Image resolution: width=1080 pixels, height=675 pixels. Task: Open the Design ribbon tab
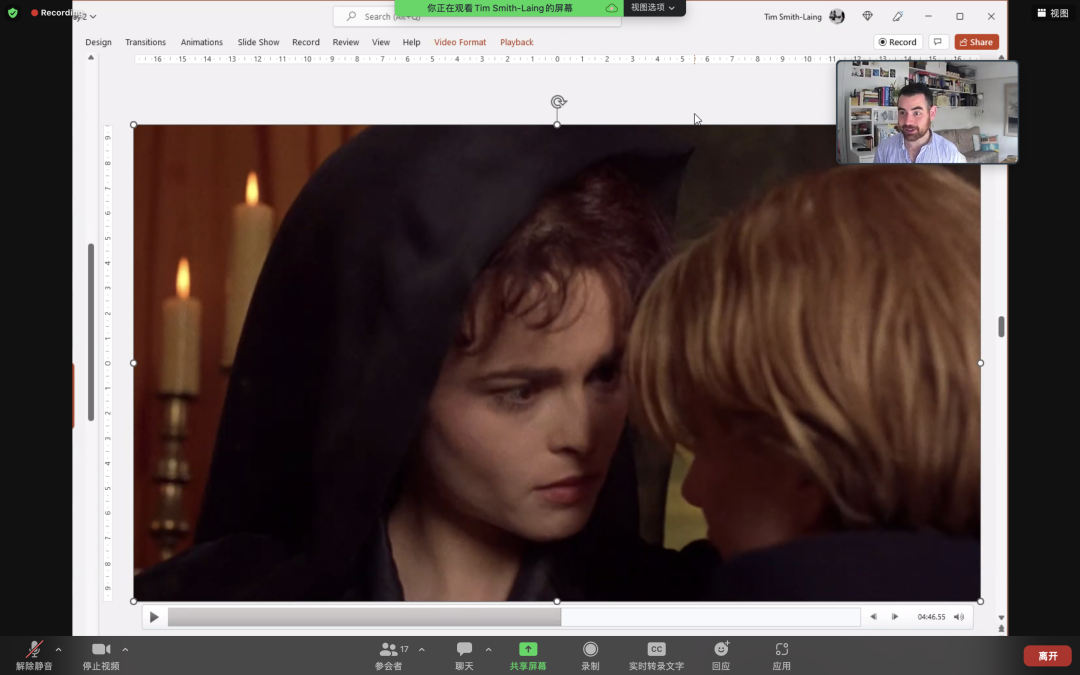98,42
